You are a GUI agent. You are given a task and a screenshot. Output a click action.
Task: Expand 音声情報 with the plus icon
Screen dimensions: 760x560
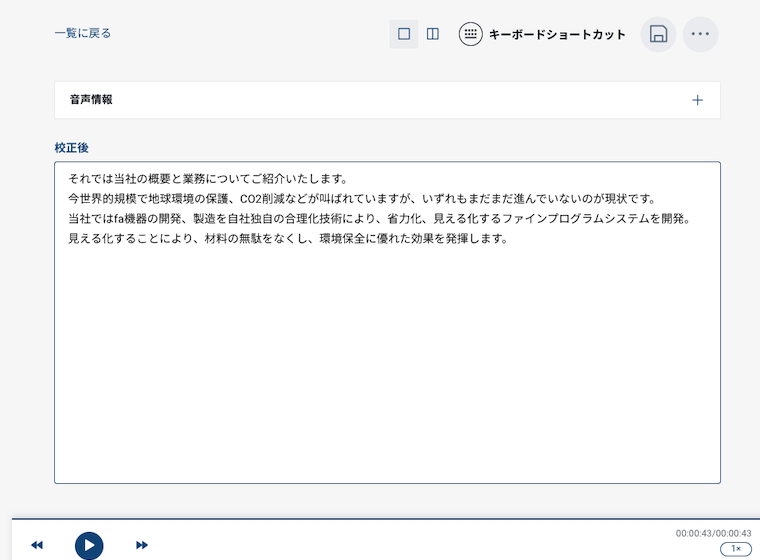click(x=697, y=100)
